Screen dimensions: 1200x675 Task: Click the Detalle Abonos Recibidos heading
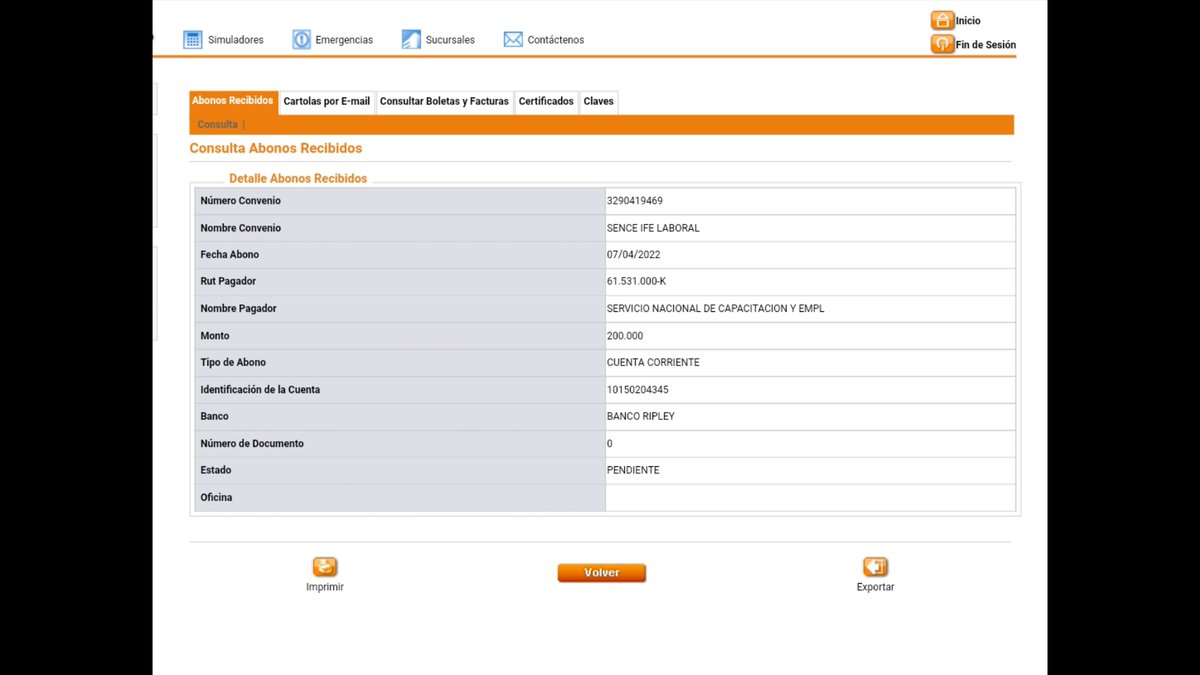(298, 179)
